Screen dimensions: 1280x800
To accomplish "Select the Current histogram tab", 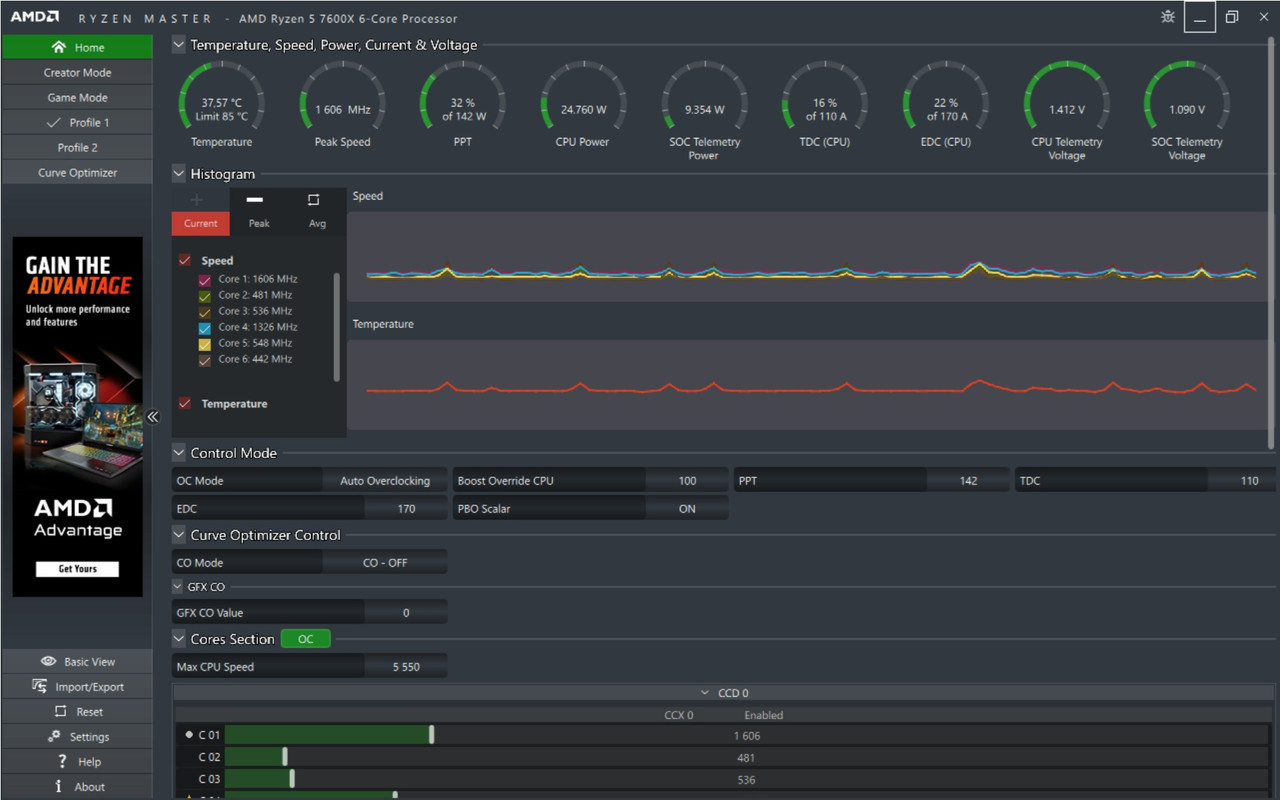I will point(200,223).
